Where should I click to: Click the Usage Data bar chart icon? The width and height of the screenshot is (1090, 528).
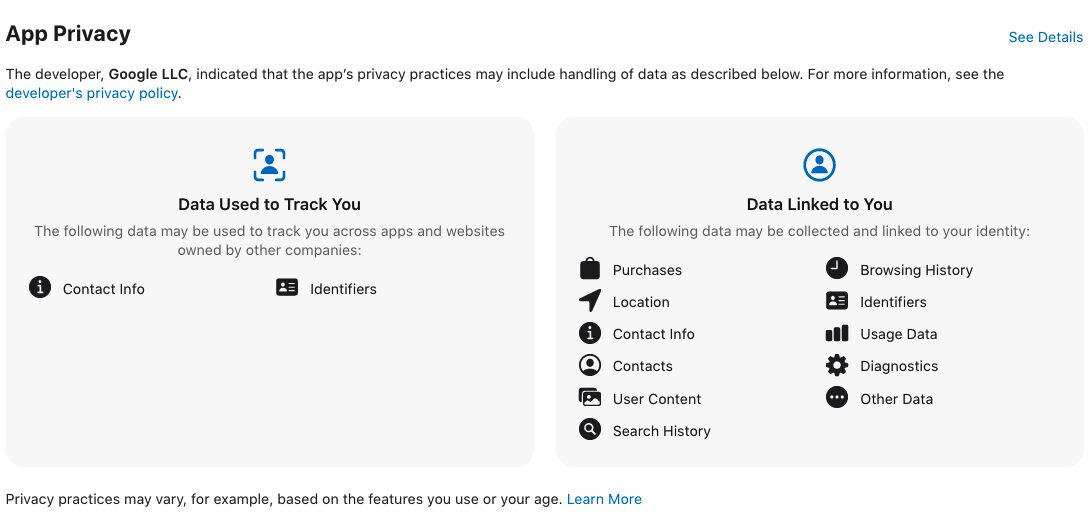point(836,333)
